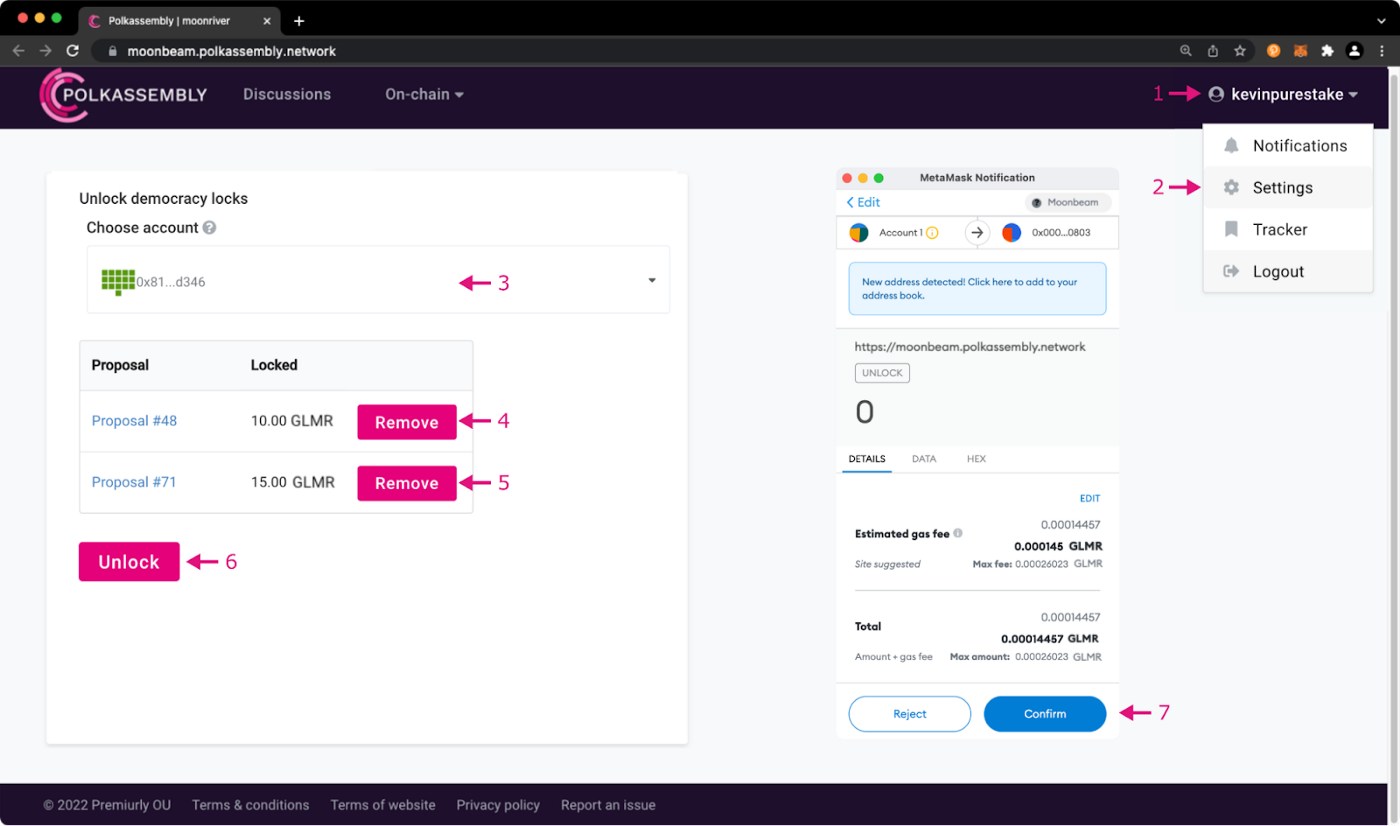Click Choose account help icon

click(210, 228)
